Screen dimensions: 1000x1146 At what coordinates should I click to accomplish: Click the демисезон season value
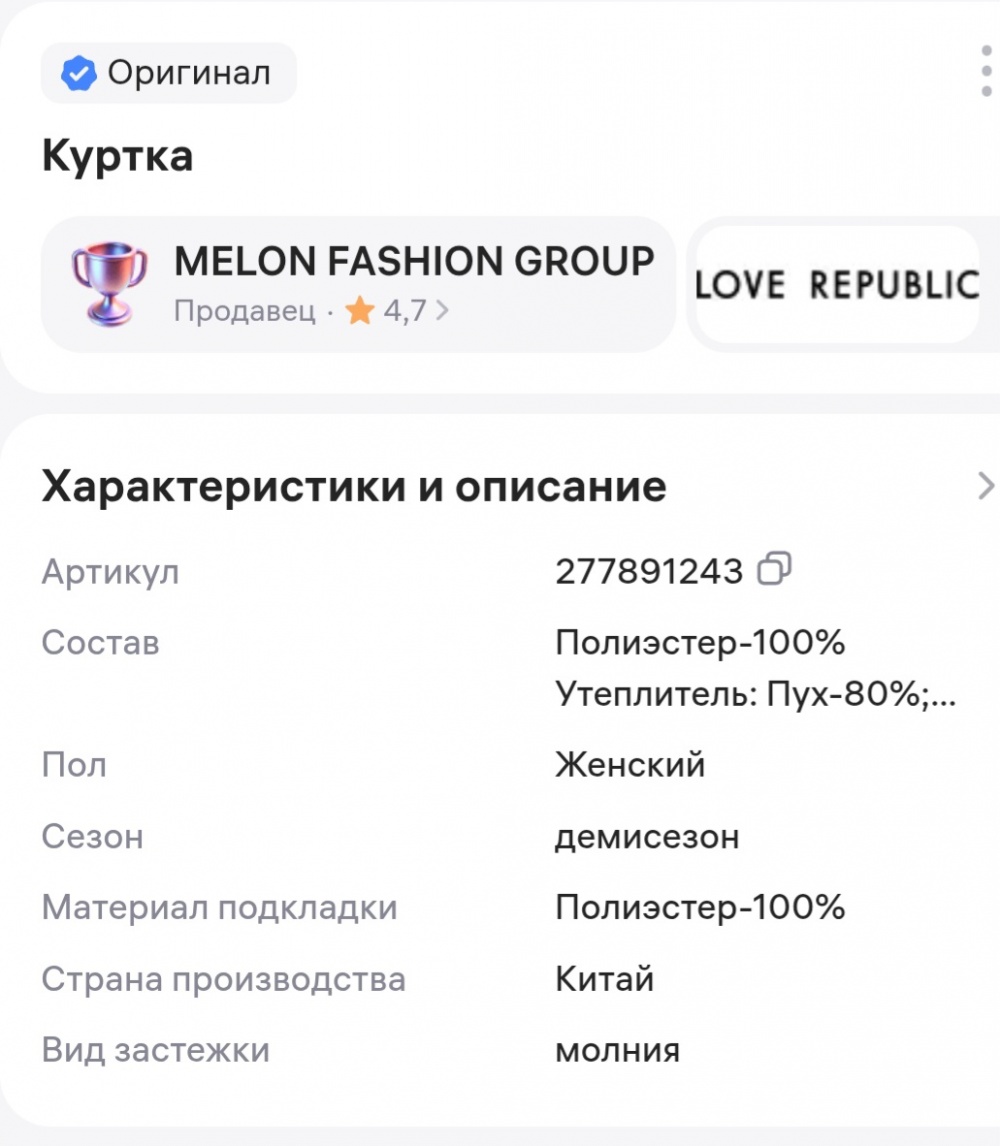pos(647,836)
